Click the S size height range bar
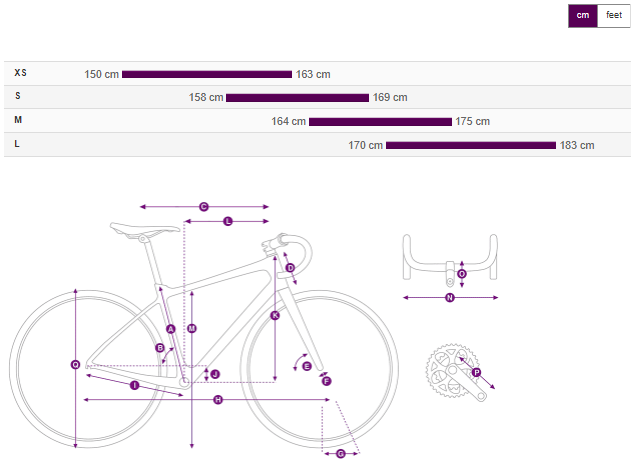The image size is (636, 462). (297, 98)
